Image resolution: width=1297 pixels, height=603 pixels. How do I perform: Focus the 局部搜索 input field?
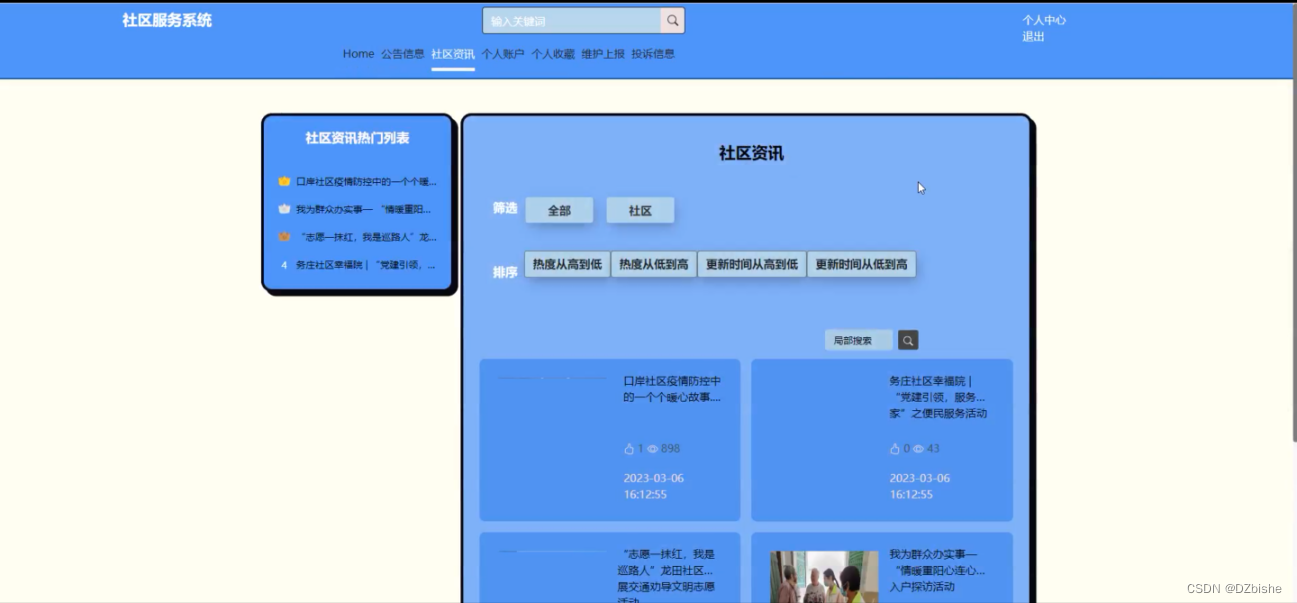tap(859, 340)
